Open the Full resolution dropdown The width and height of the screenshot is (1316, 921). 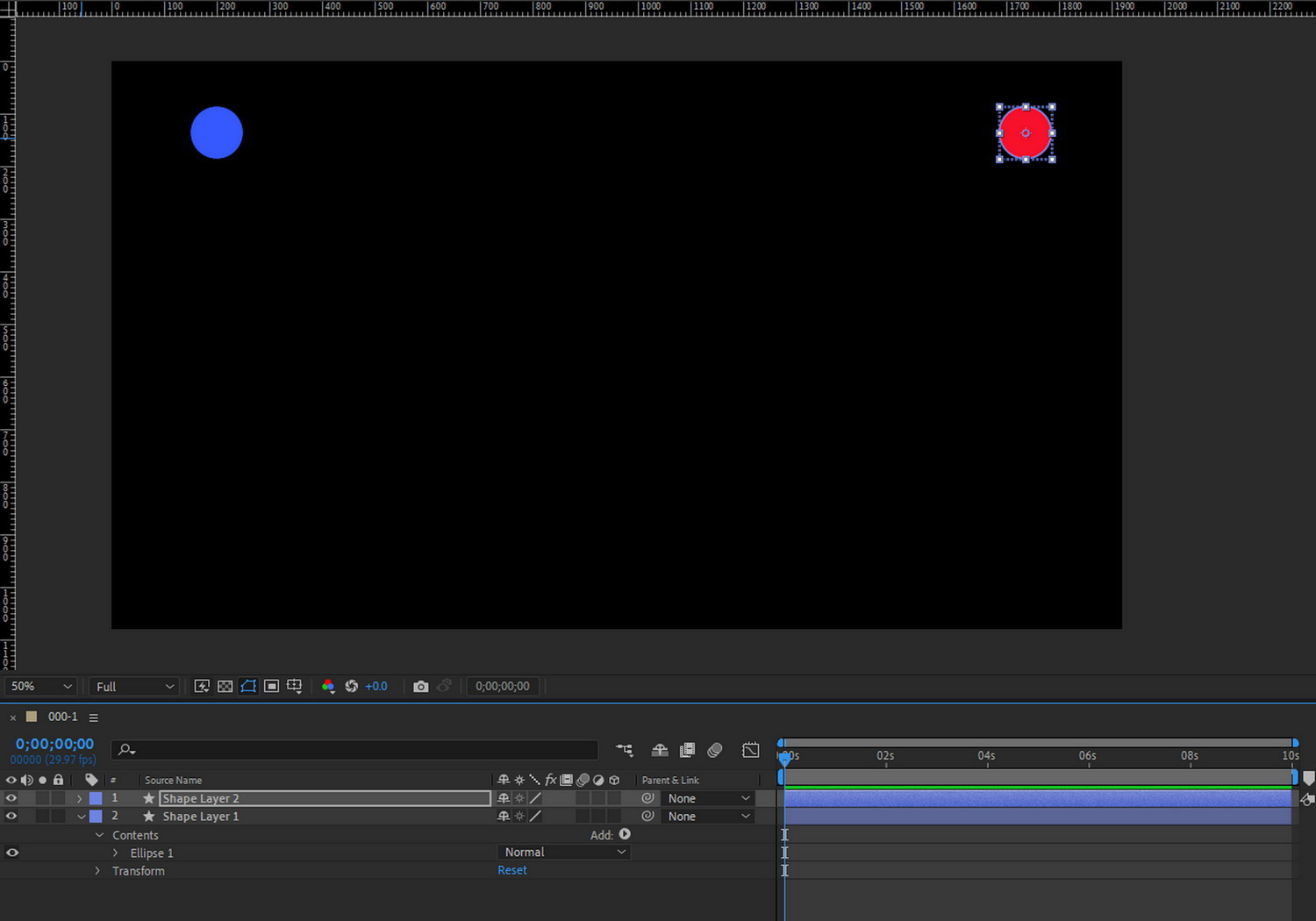tap(134, 686)
